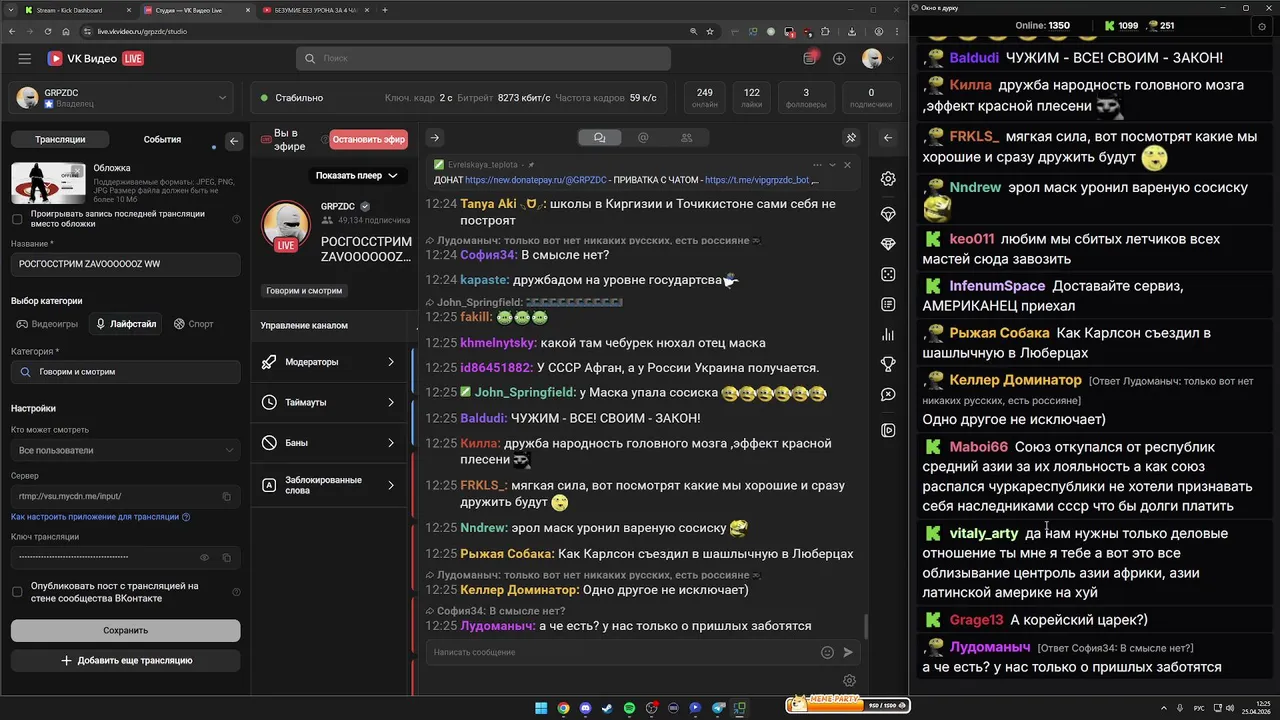Switch to the События tab

[162, 140]
